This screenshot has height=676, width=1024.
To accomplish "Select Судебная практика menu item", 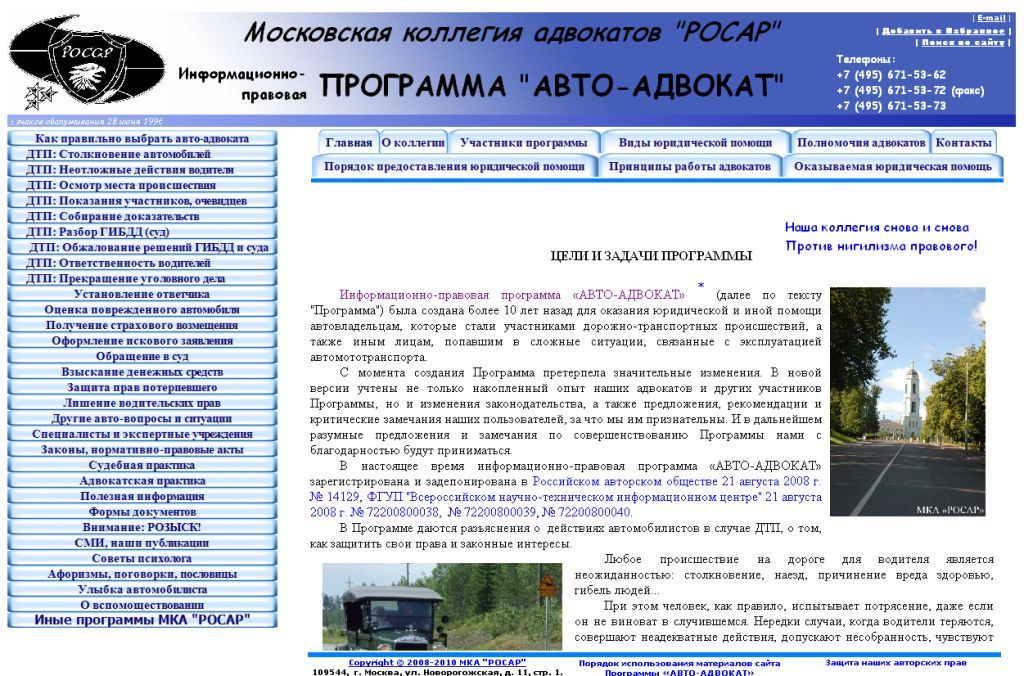I will 142,466.
